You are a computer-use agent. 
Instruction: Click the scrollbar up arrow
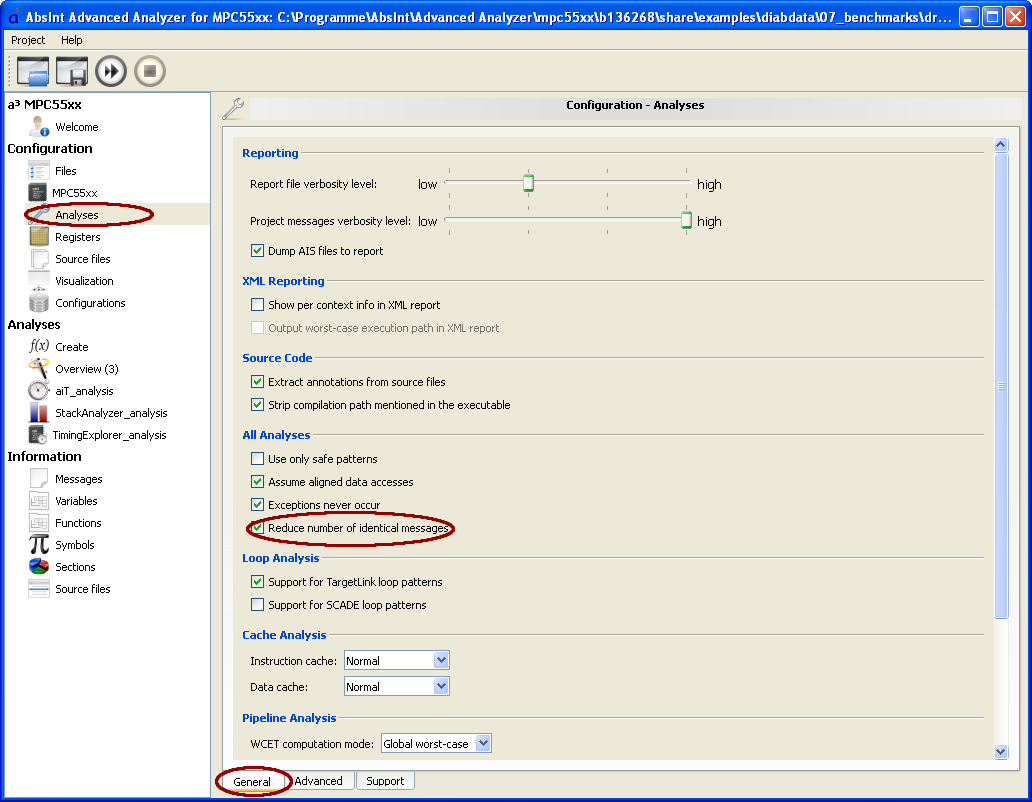(x=1001, y=145)
